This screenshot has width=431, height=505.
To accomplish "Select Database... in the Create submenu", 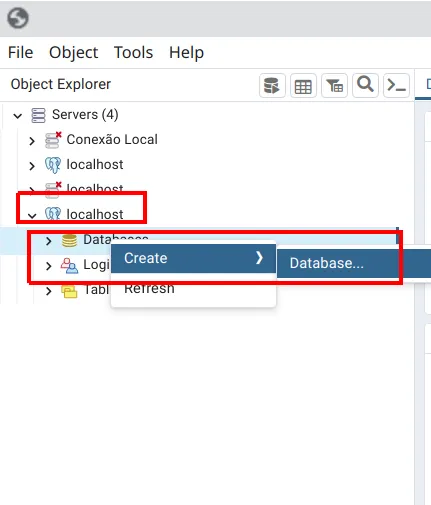I will coord(354,263).
